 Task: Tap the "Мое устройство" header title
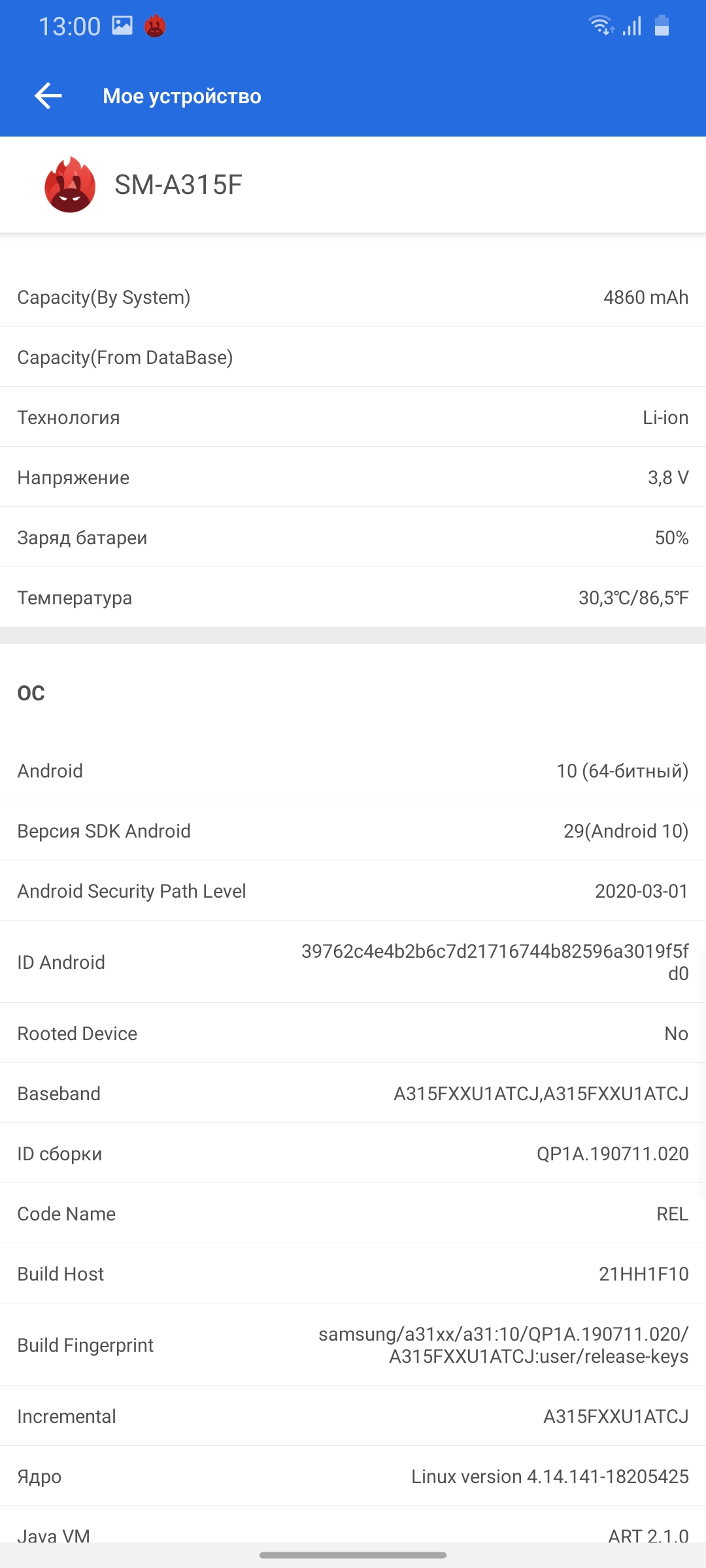[x=182, y=96]
